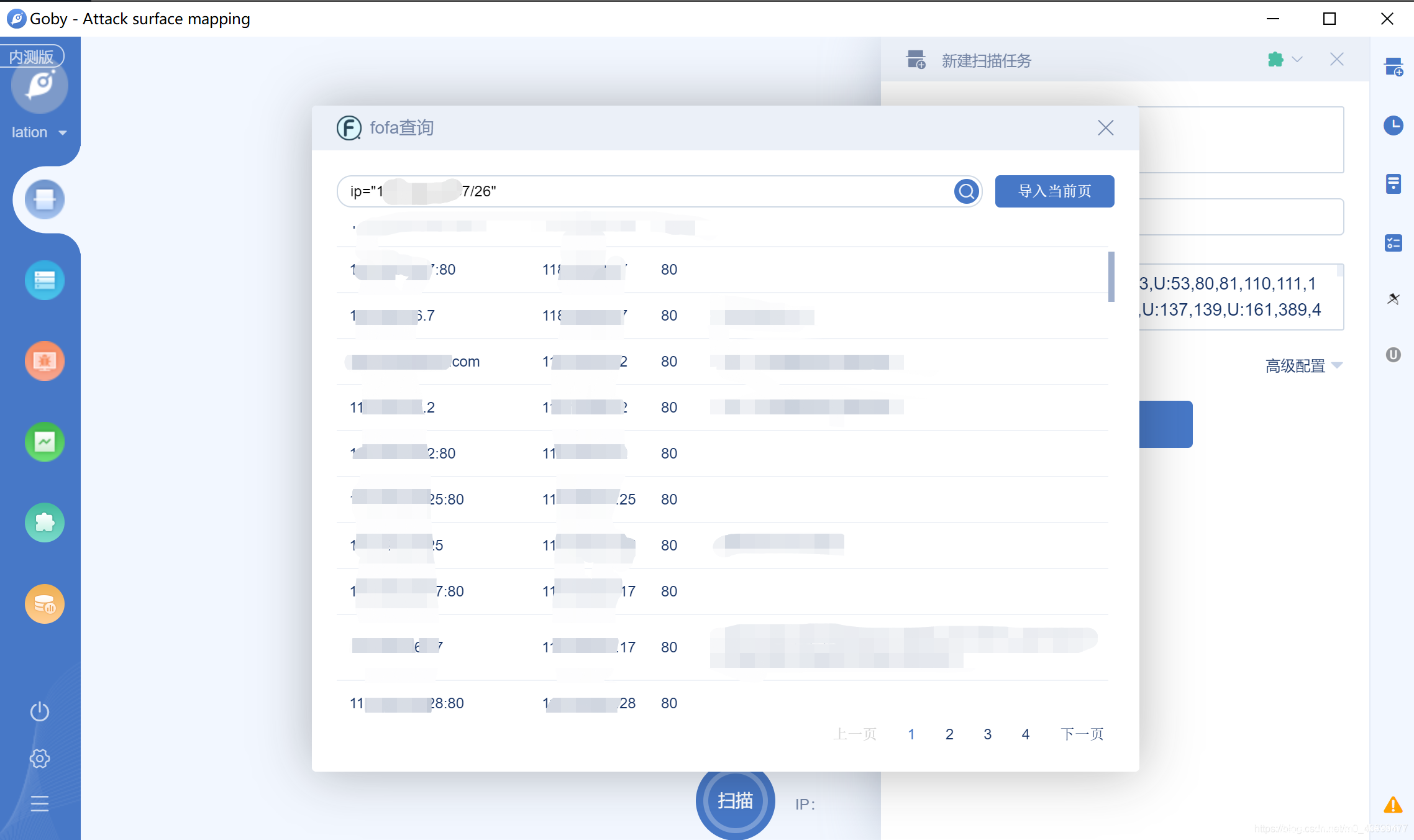Go to page 4 of fofa results
The height and width of the screenshot is (840, 1414).
click(x=1026, y=734)
